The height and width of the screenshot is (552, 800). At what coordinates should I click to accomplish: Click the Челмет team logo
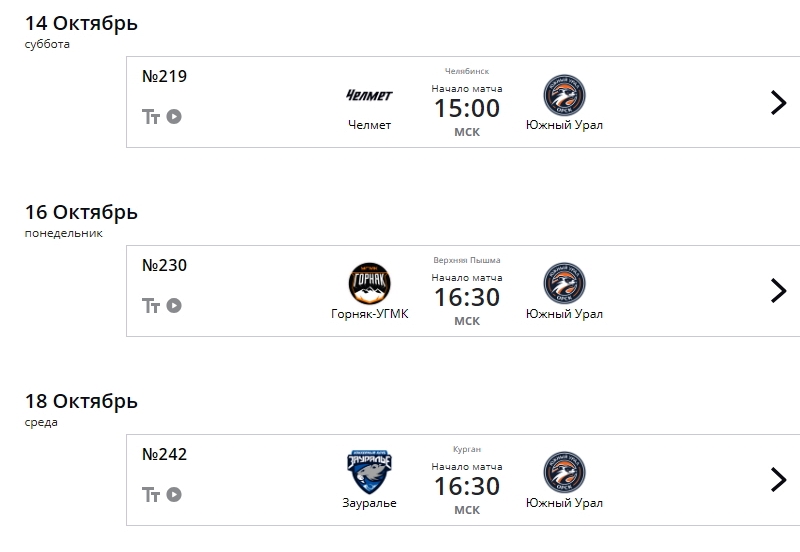point(369,96)
